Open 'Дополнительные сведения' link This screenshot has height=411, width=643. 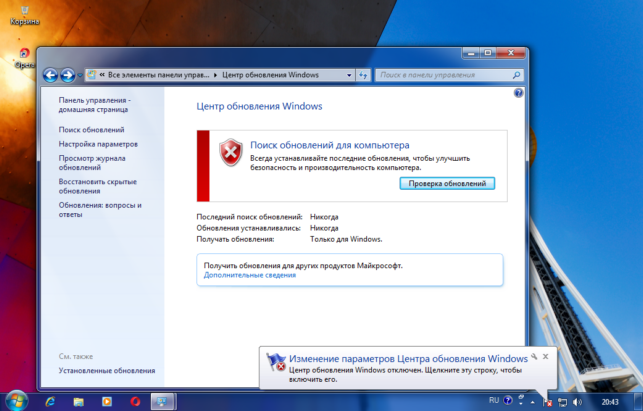[x=249, y=275]
